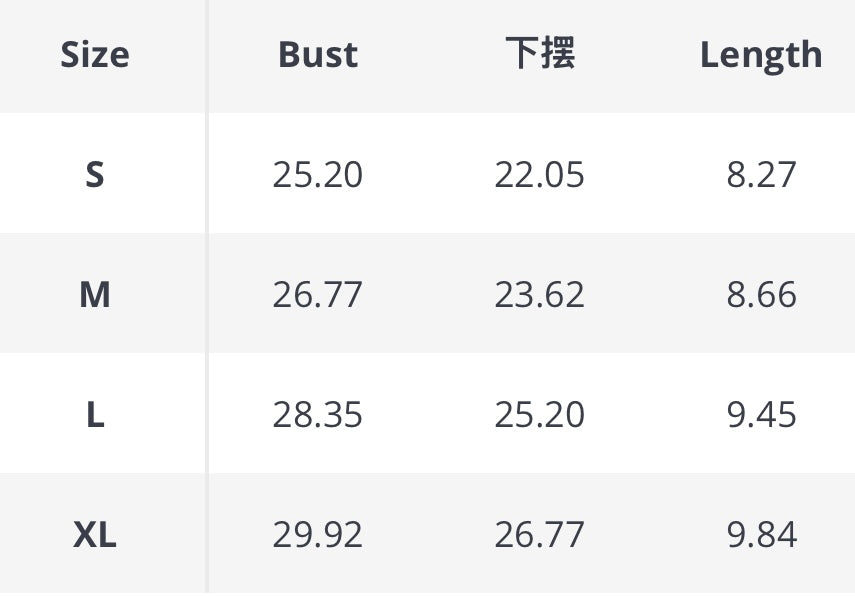Click the 23.62 hem value

540,295
